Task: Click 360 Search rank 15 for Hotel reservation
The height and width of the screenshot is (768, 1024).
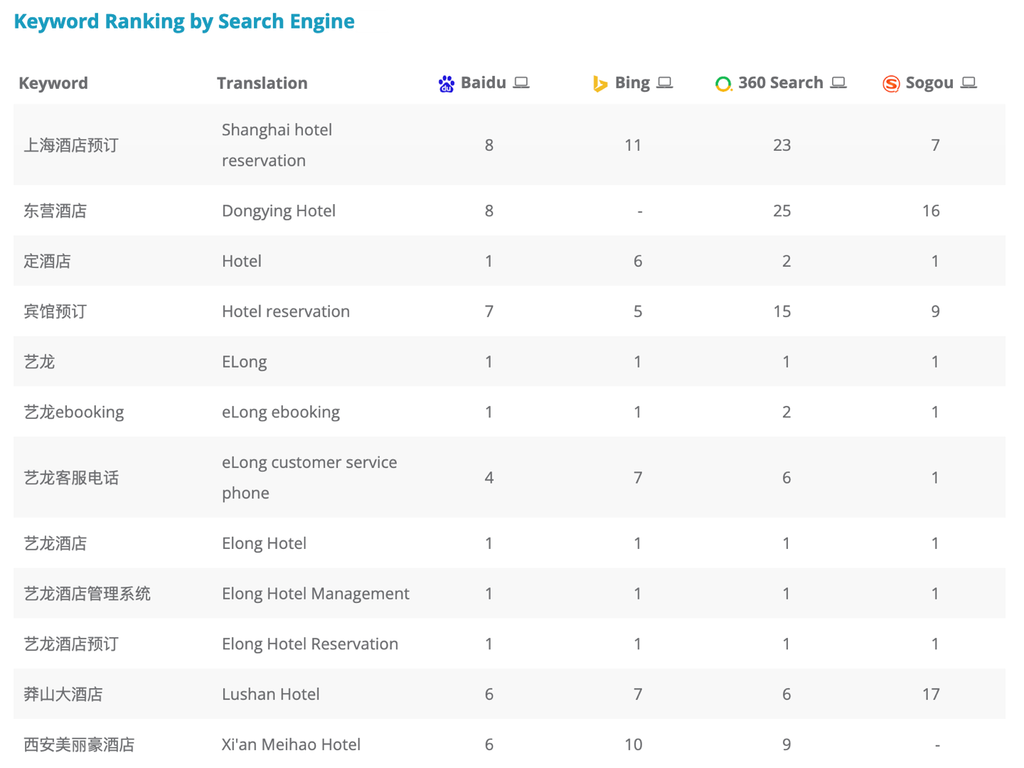Action: [x=782, y=312]
